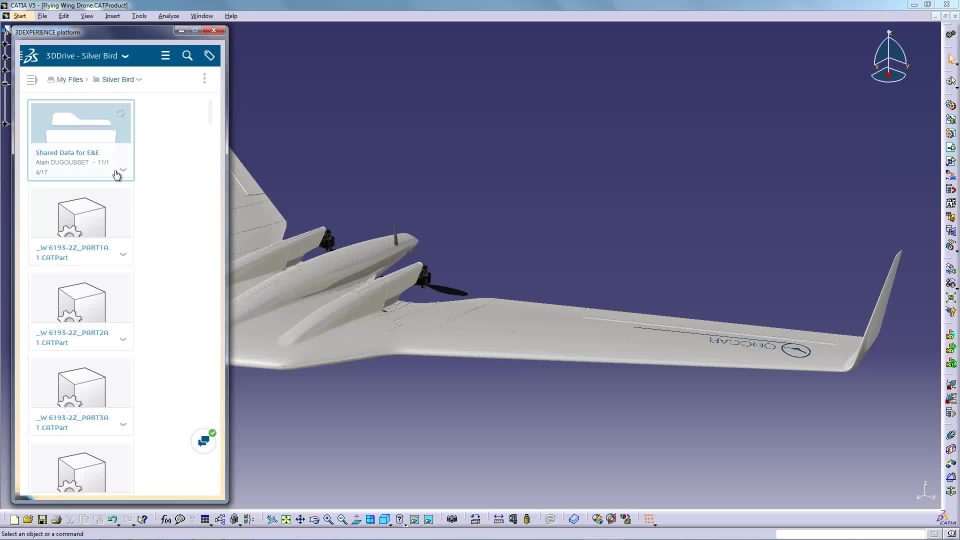The image size is (960, 540).
Task: Select the Pan arrows tool
Action: pos(300,519)
